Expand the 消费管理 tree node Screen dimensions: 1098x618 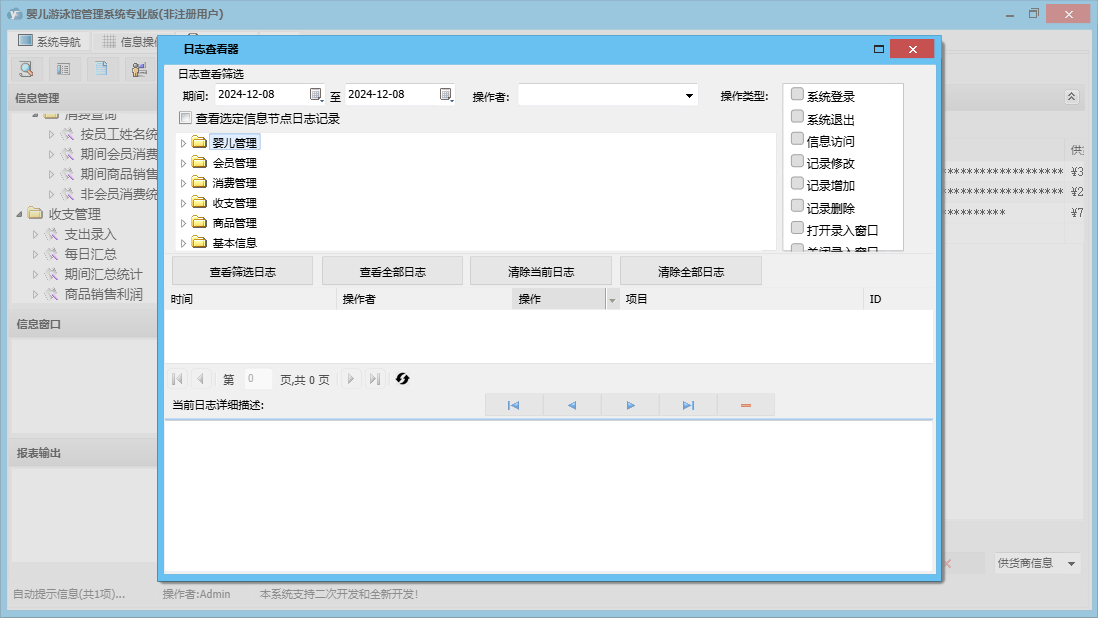click(x=183, y=183)
